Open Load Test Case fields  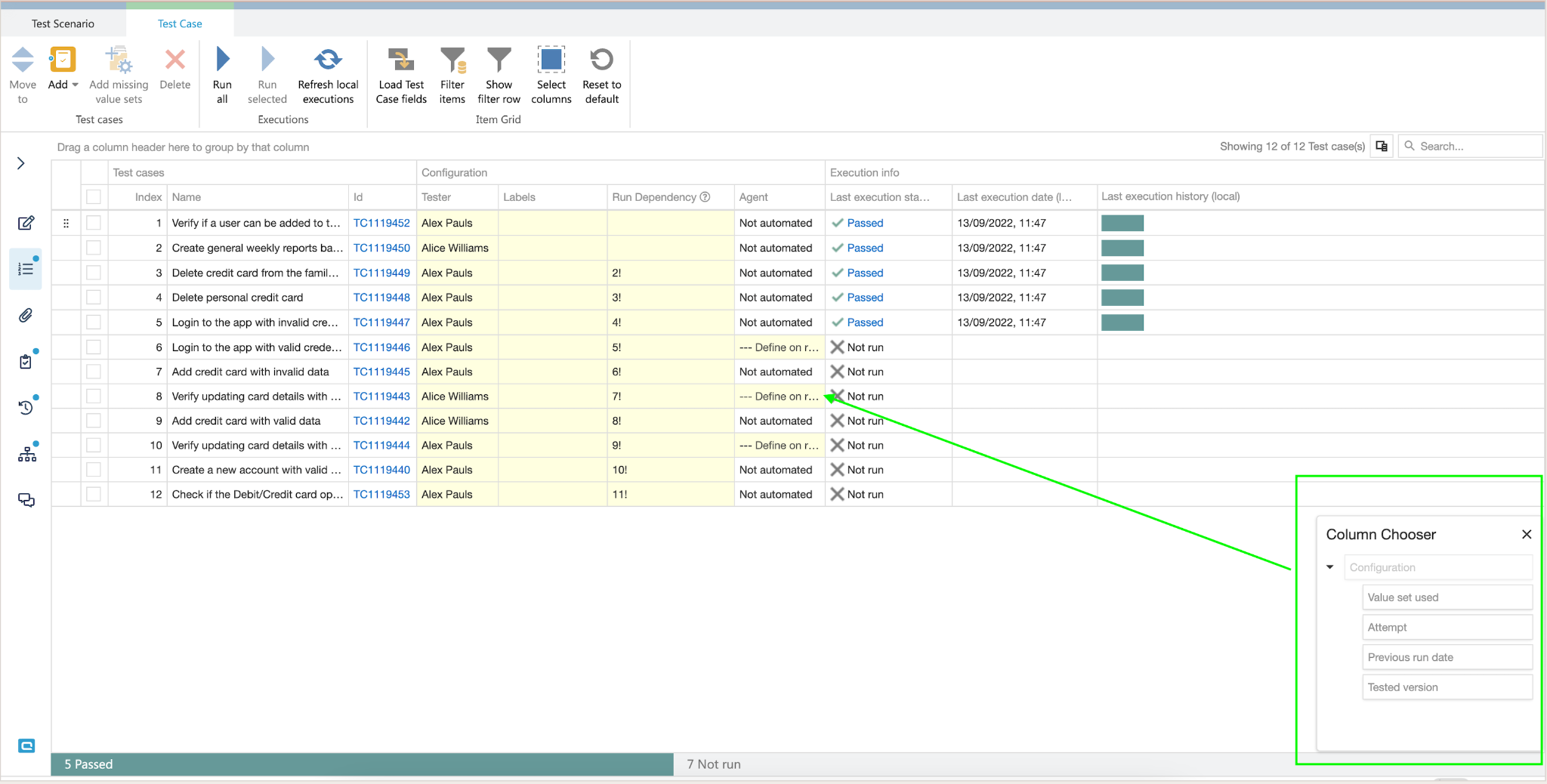click(401, 60)
